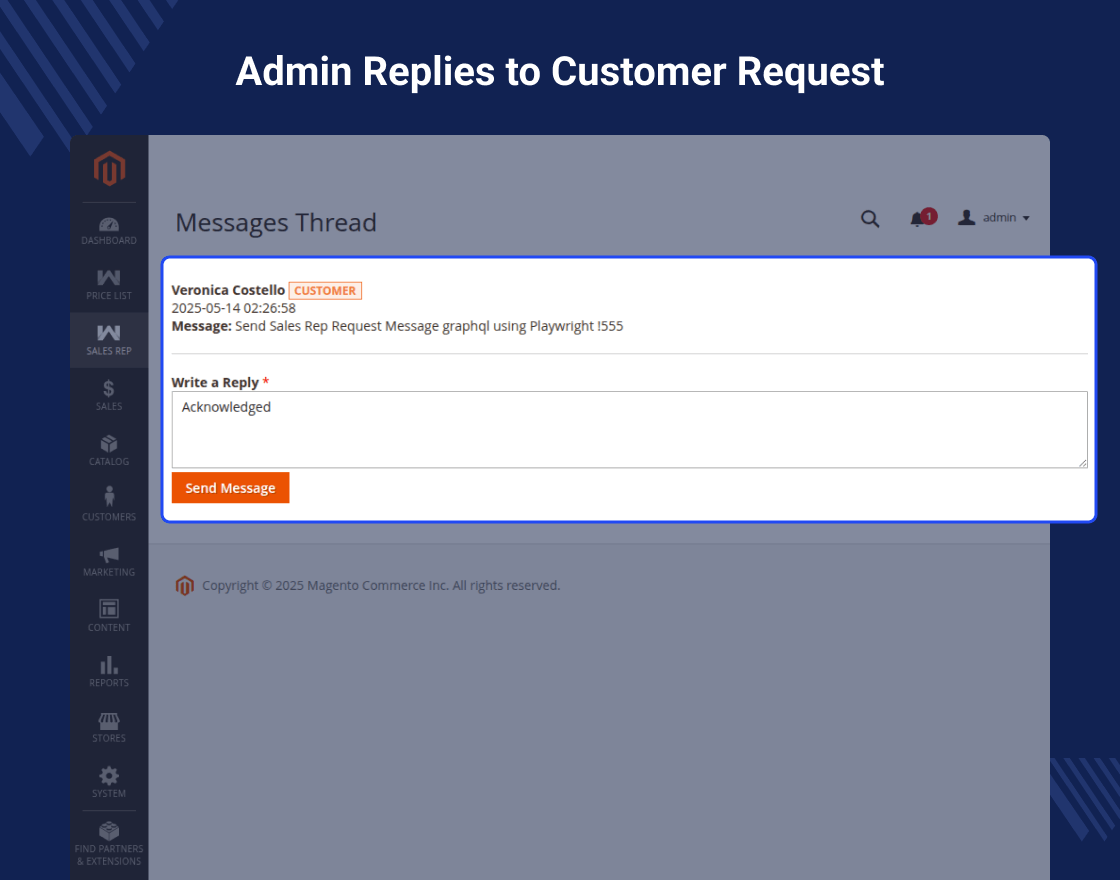Open the Dashboard sidebar icon
The width and height of the screenshot is (1120, 880).
pos(109,224)
